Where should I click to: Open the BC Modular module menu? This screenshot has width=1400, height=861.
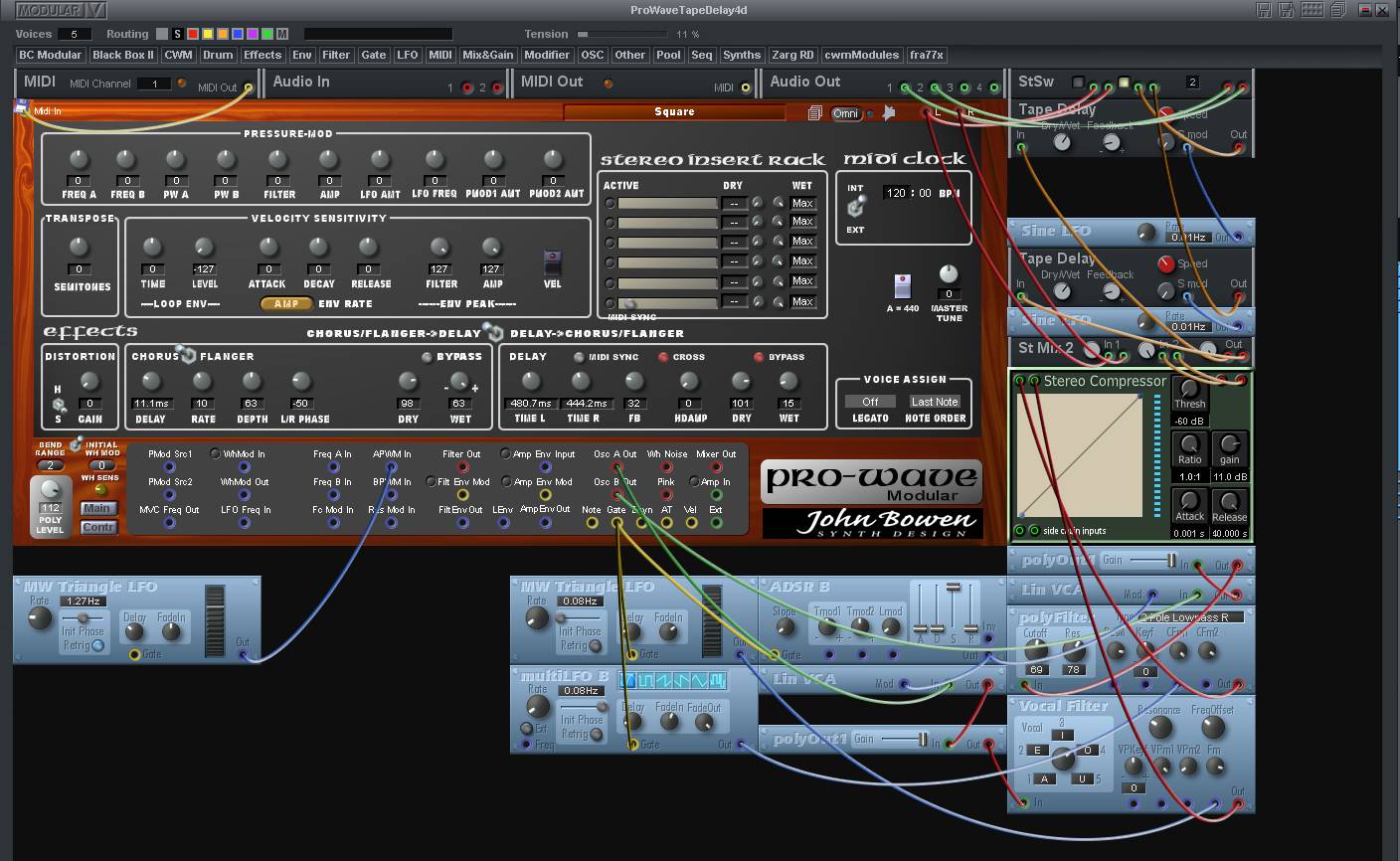[50, 55]
